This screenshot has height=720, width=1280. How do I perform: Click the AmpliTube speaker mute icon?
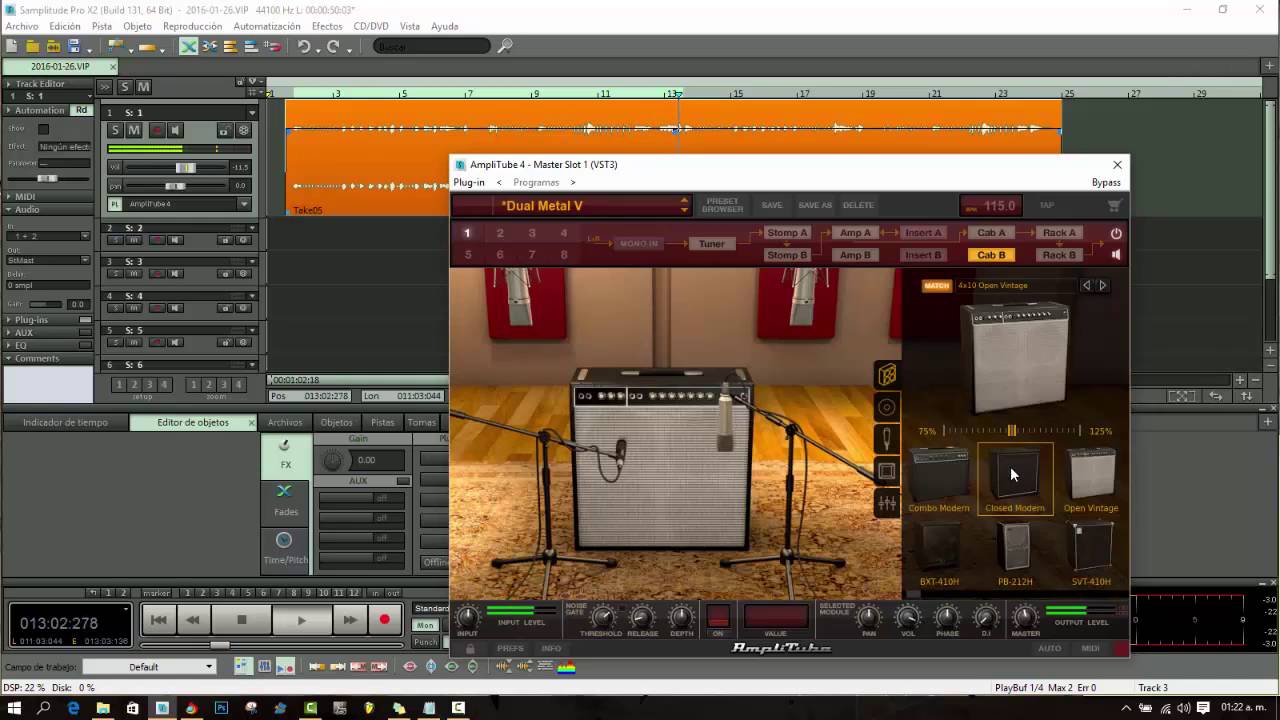click(x=1116, y=255)
